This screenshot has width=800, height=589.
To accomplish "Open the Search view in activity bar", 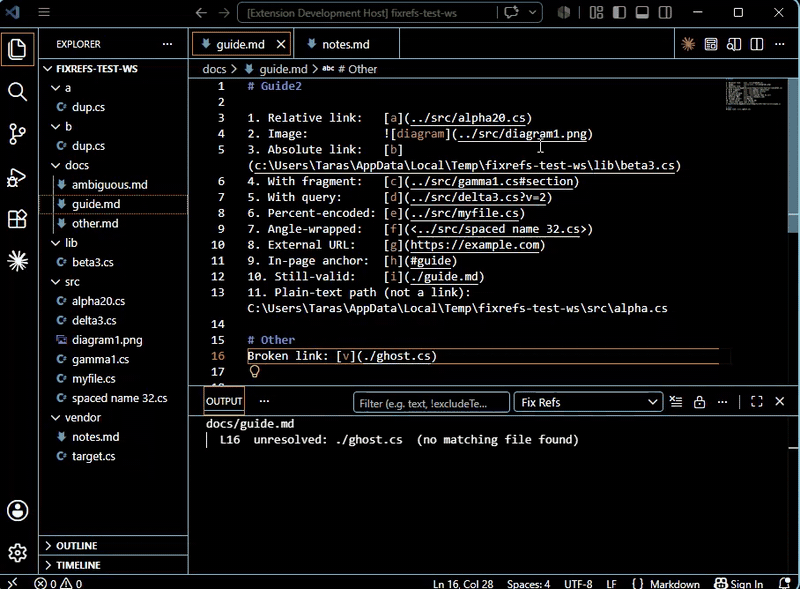I will pos(17,92).
